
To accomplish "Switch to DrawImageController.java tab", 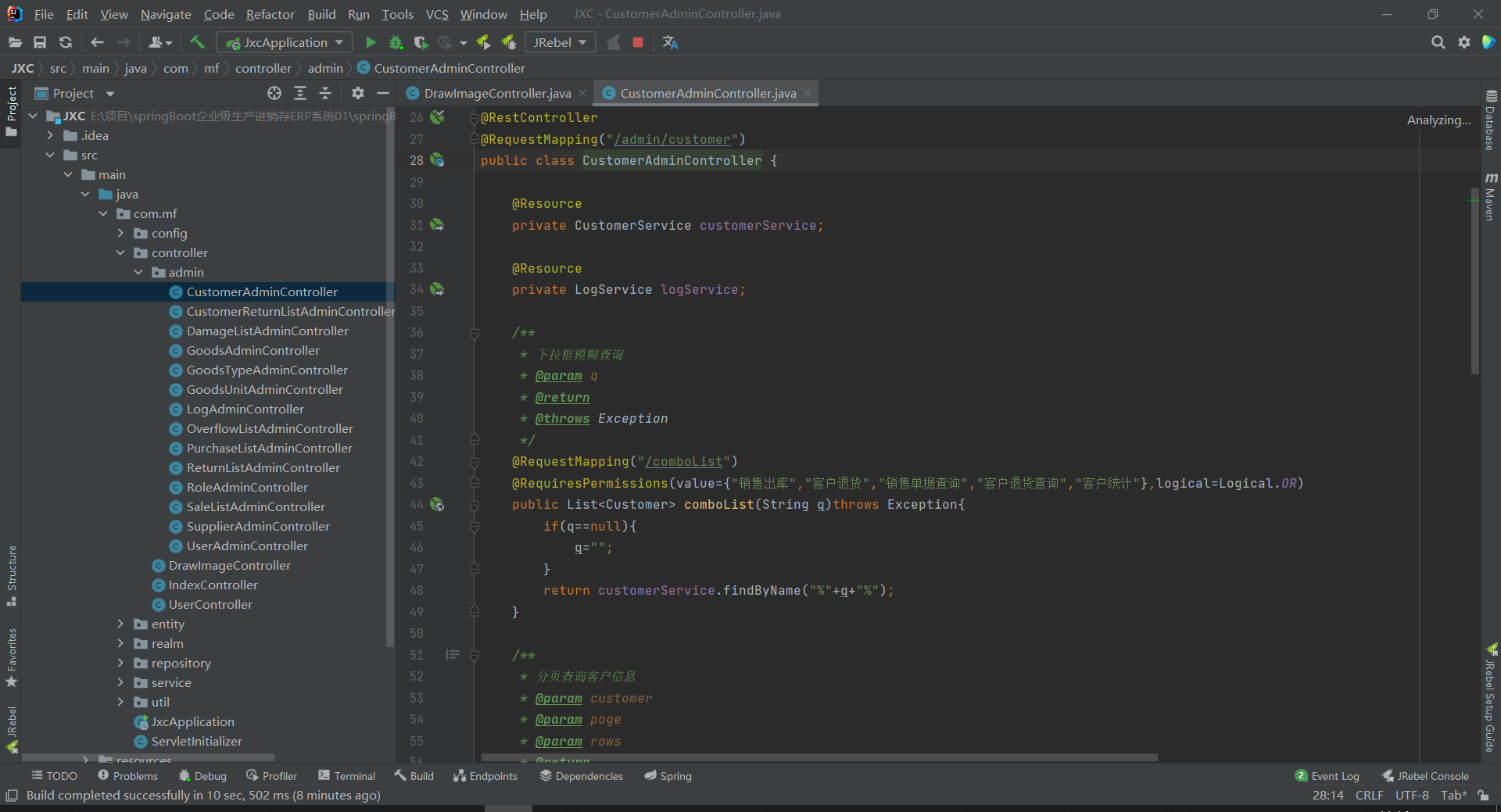I will 497,93.
